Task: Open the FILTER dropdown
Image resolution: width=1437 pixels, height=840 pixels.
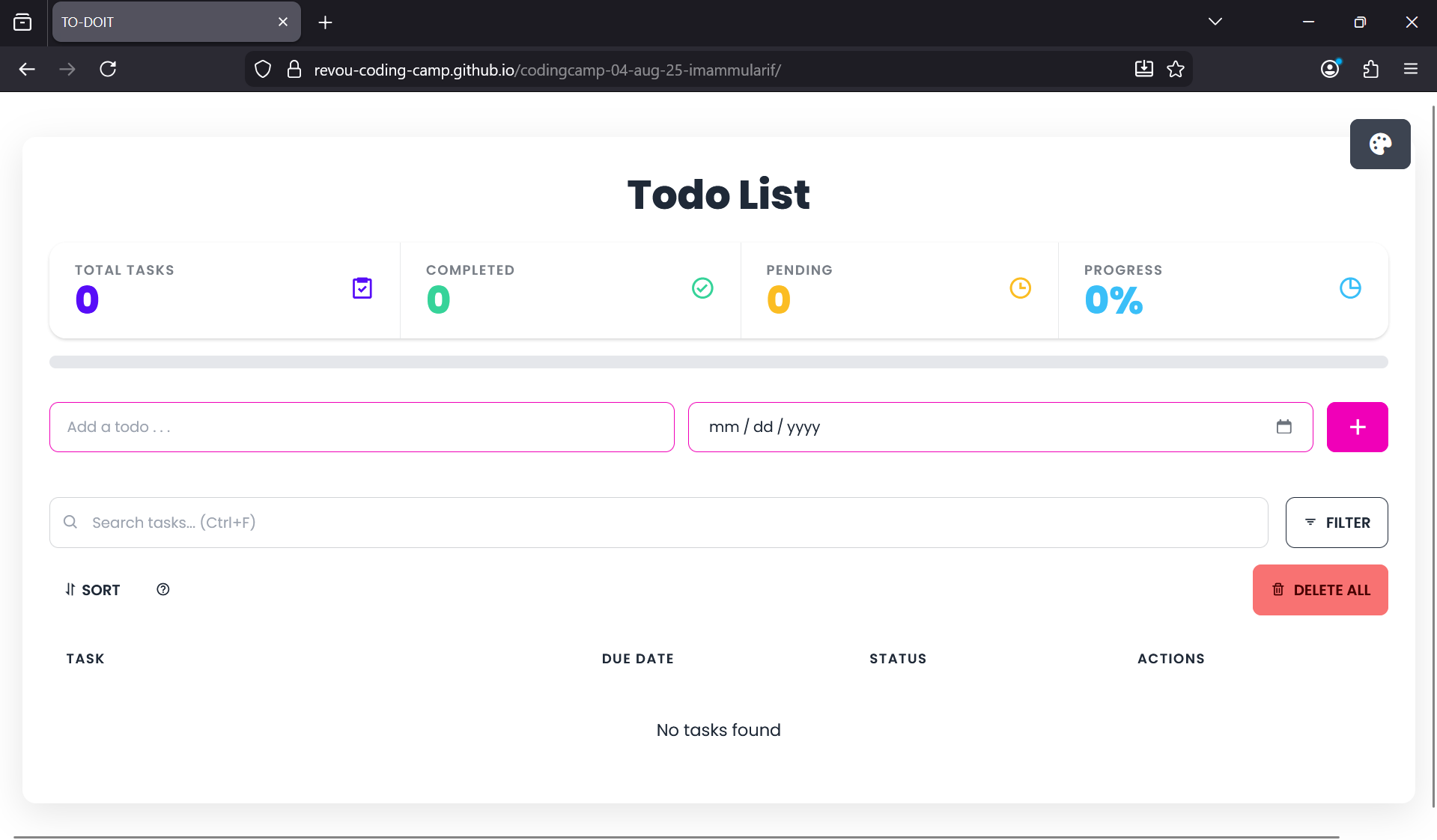Action: pos(1336,523)
